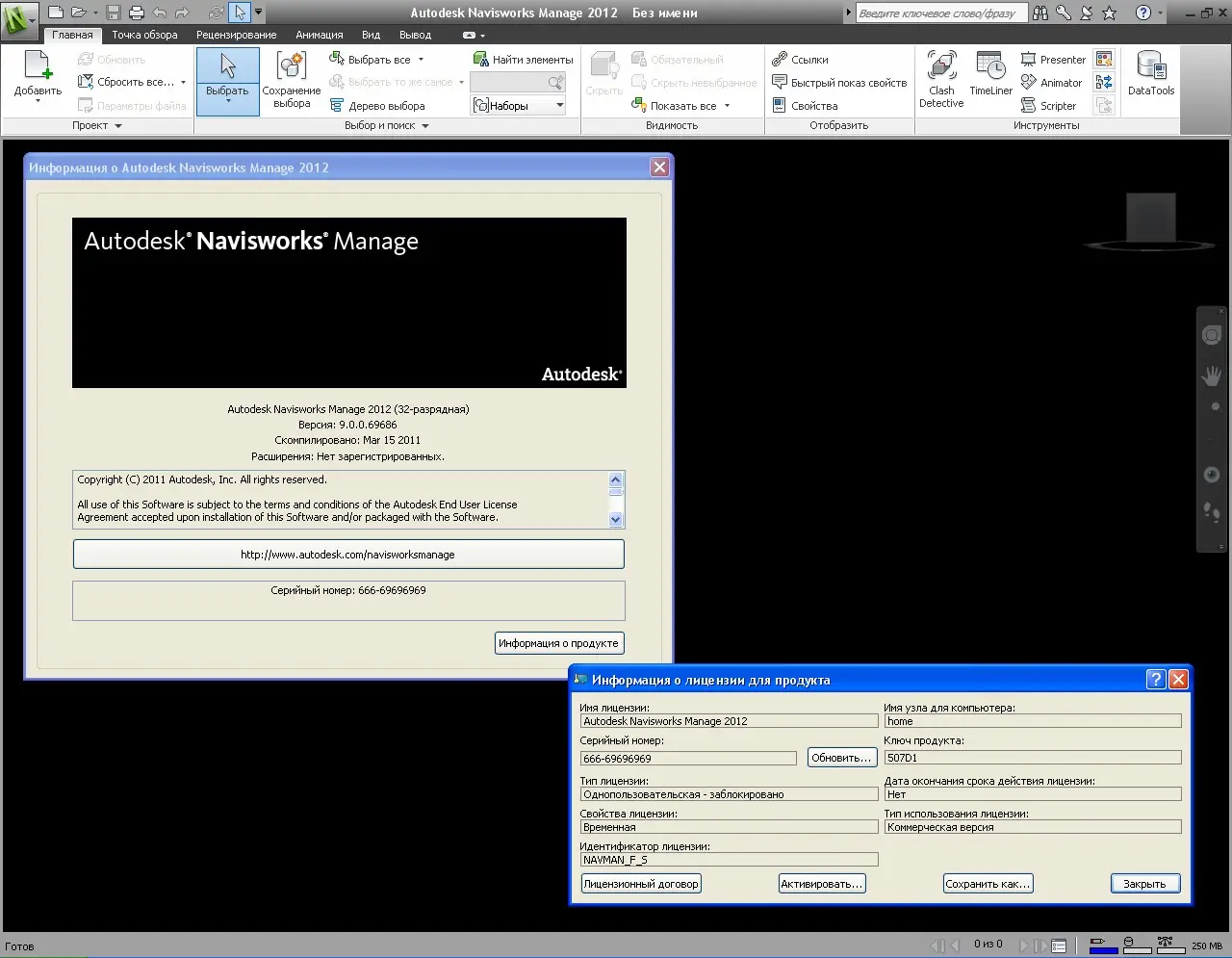Click Найти элементы (Find Items)
The width and height of the screenshot is (1232, 958).
(523, 60)
